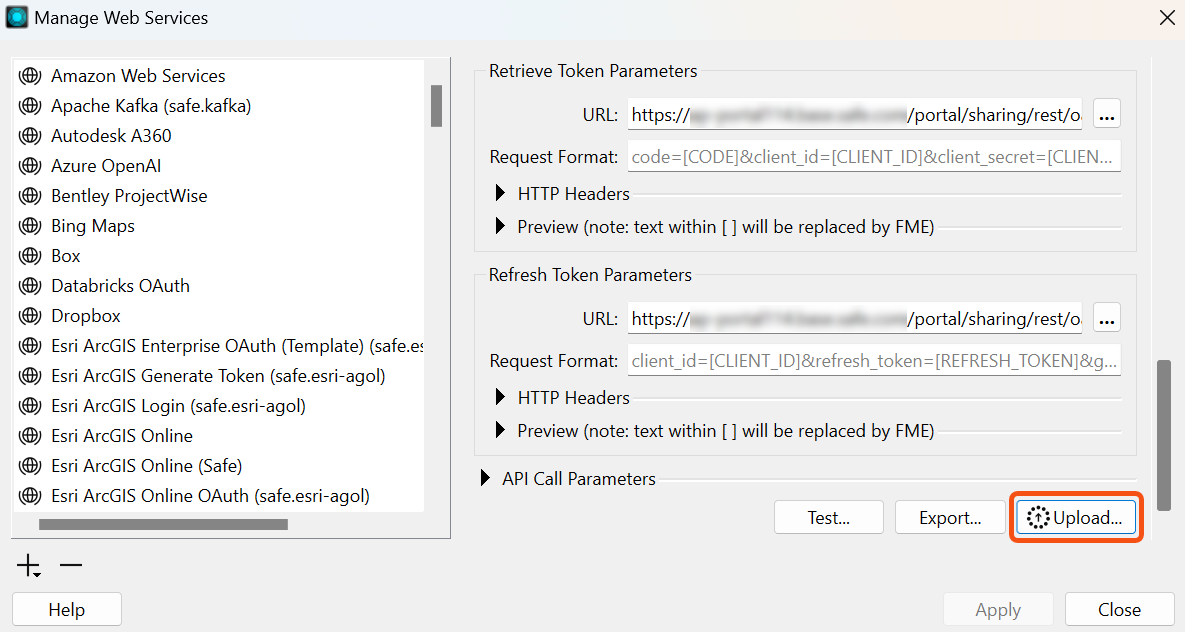
Task: Click the globe icon beside Esri ArcGIS Generate Token
Action: coord(30,376)
